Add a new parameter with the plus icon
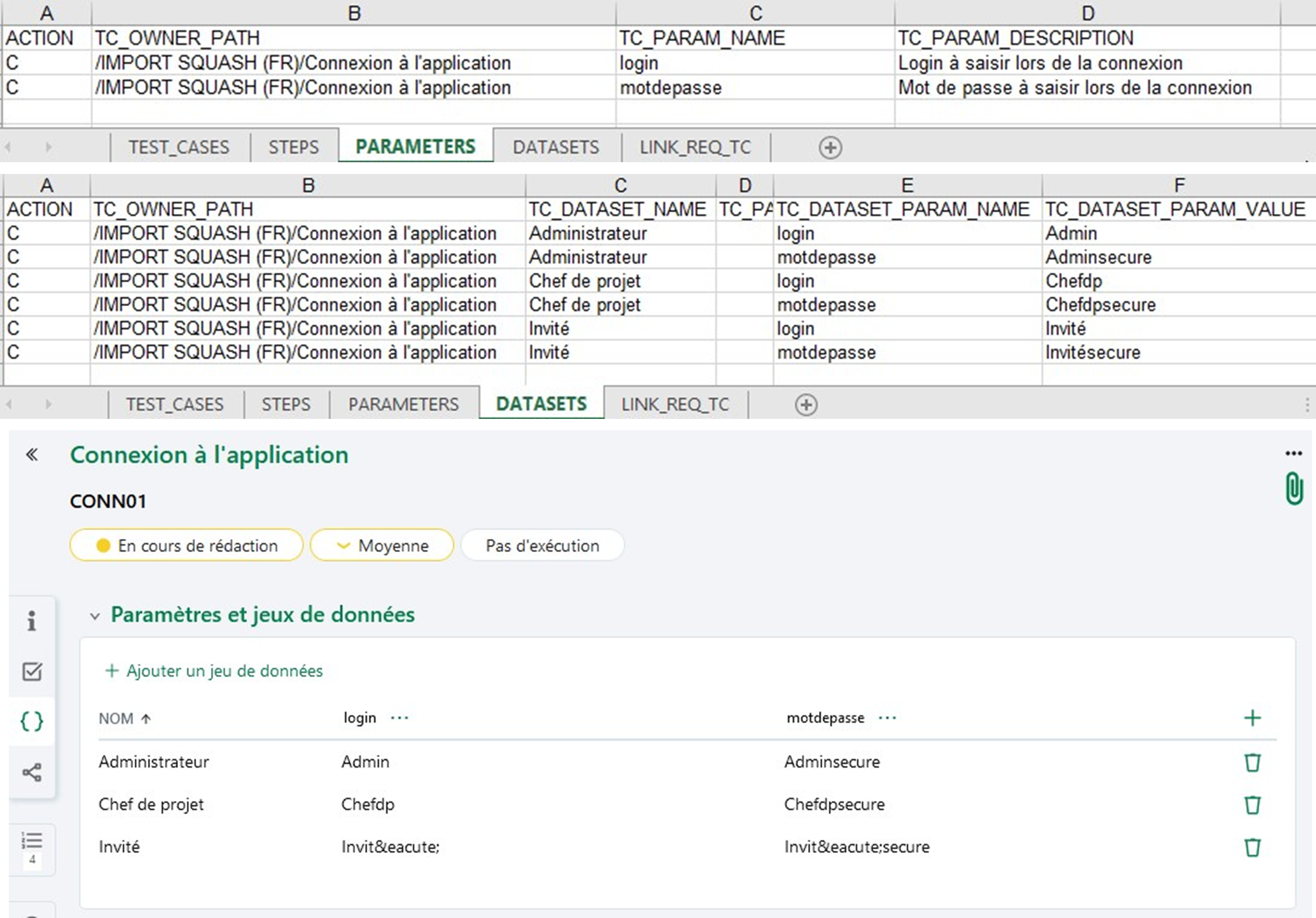Screen dimensions: 1316x918 [1253, 718]
